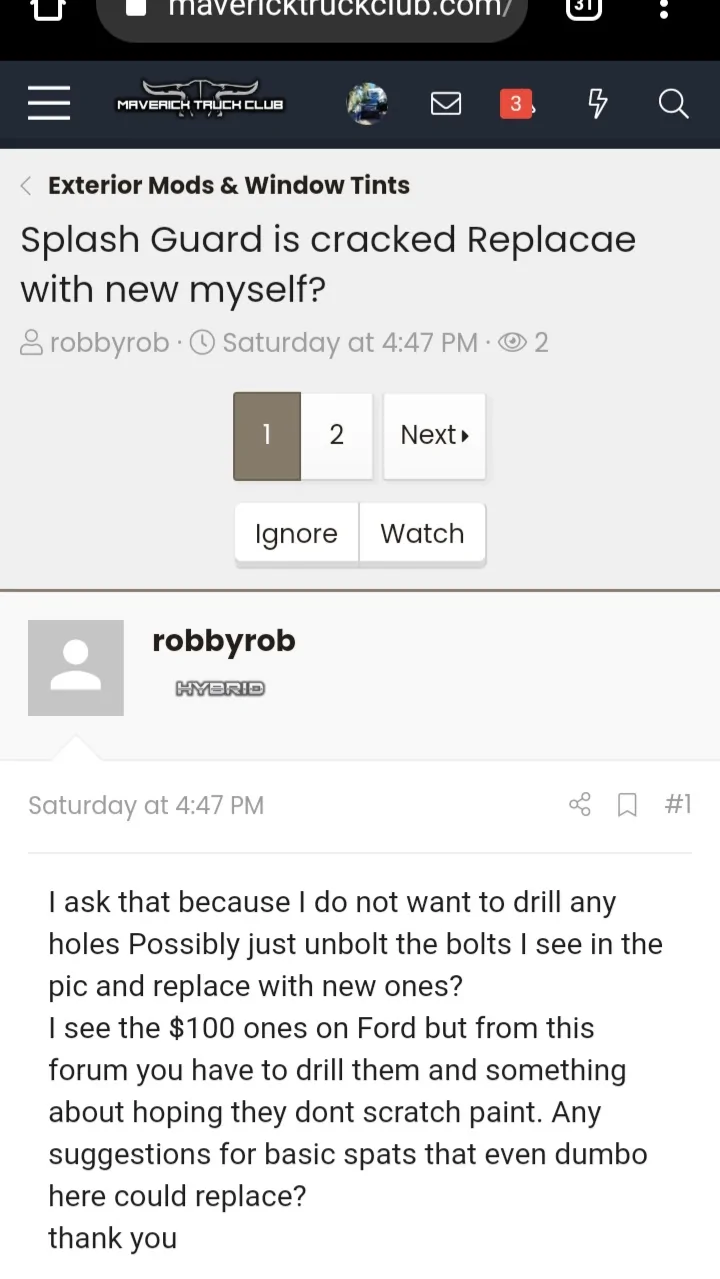Go to page 2 of the thread
720x1279 pixels.
tap(337, 435)
